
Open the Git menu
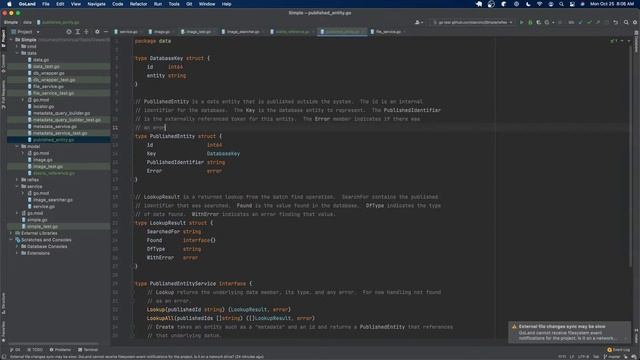[x=189, y=4]
